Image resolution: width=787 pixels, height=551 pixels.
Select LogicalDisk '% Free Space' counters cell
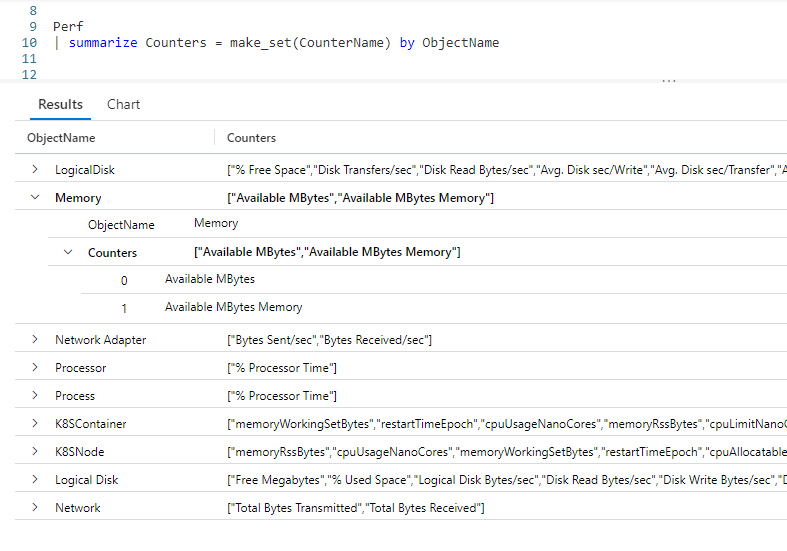pos(507,170)
